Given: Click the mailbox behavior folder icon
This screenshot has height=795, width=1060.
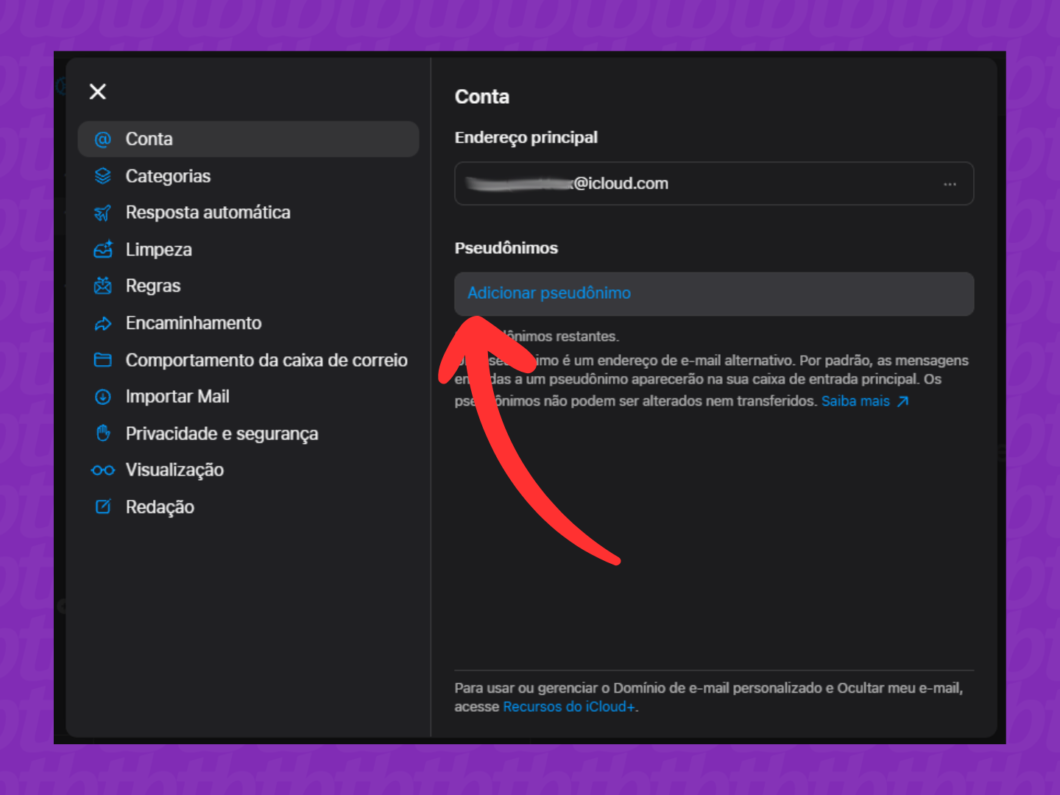Looking at the screenshot, I should (103, 360).
